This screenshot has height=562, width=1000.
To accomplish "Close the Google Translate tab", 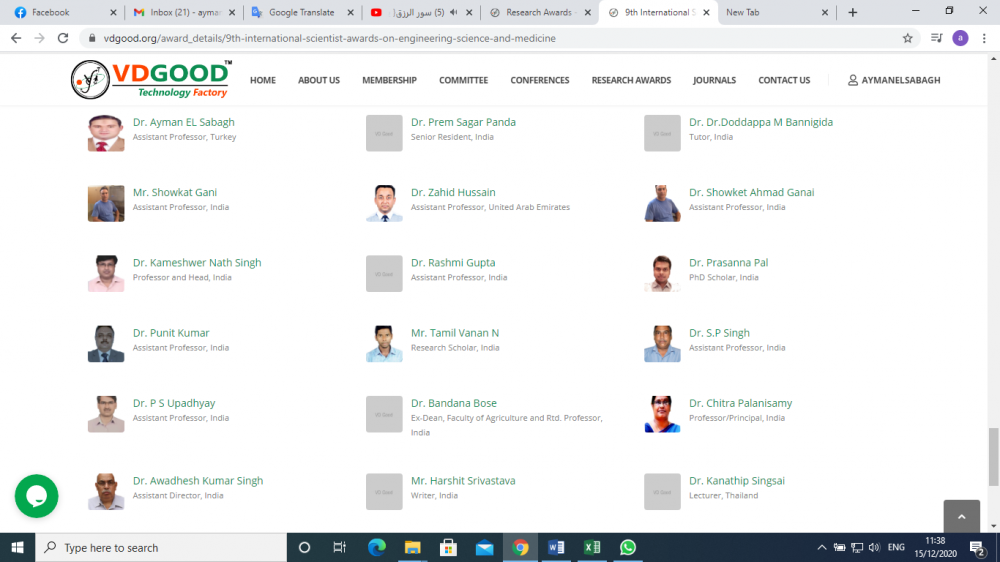I will click(x=350, y=12).
